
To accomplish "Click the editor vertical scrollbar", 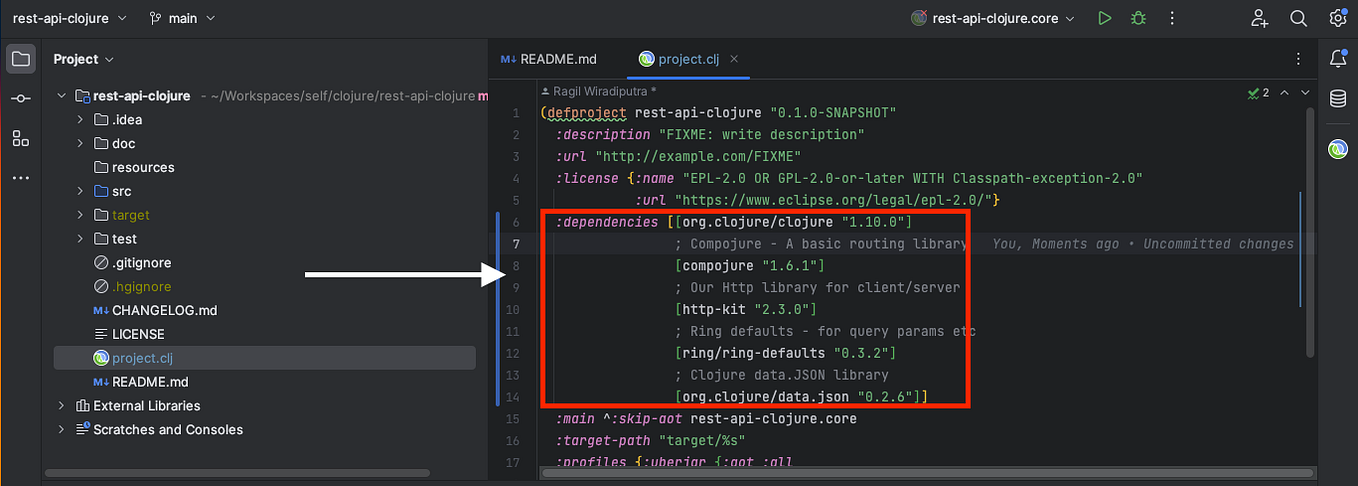I will click(x=1309, y=230).
